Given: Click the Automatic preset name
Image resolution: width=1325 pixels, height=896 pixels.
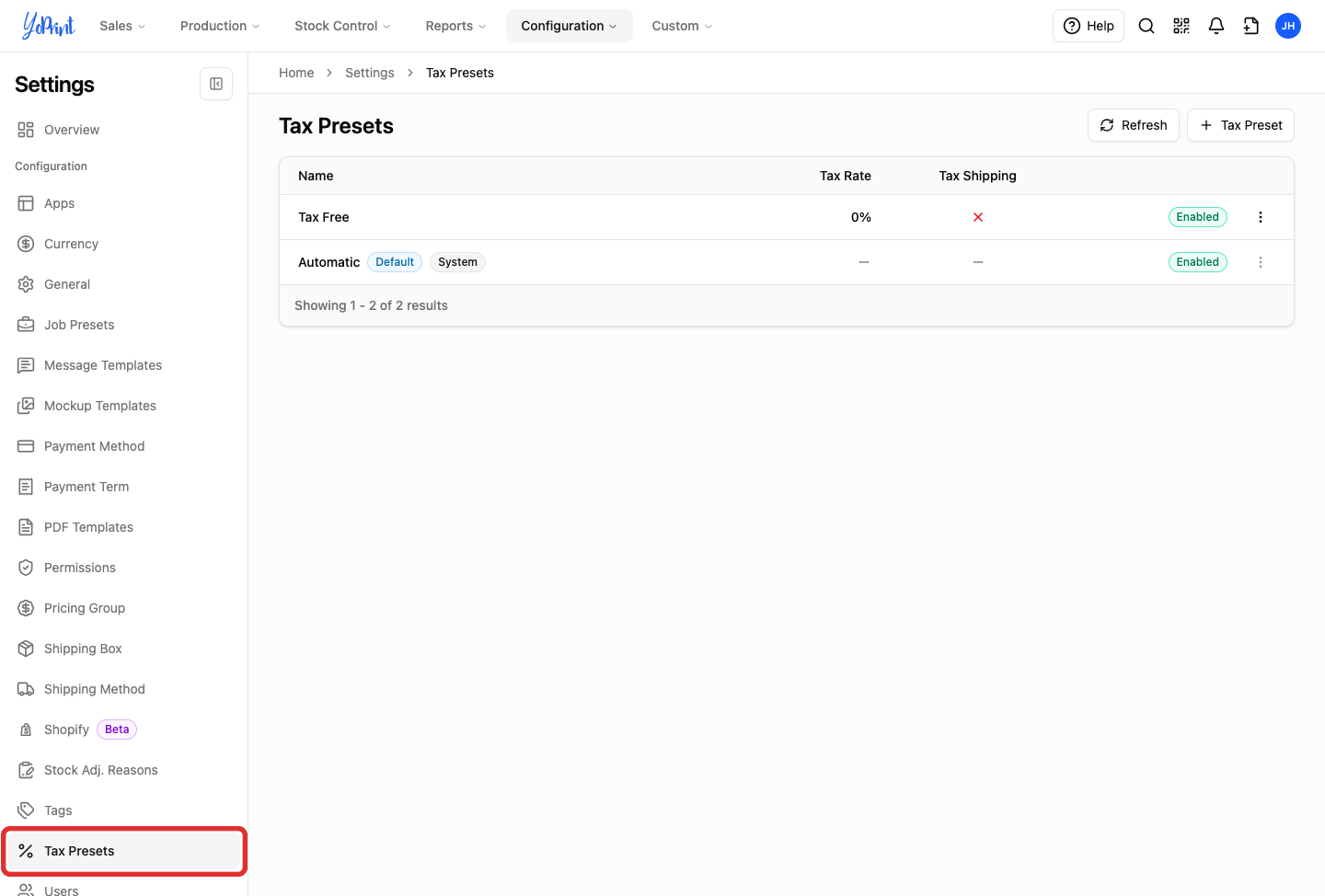Looking at the screenshot, I should (x=329, y=262).
